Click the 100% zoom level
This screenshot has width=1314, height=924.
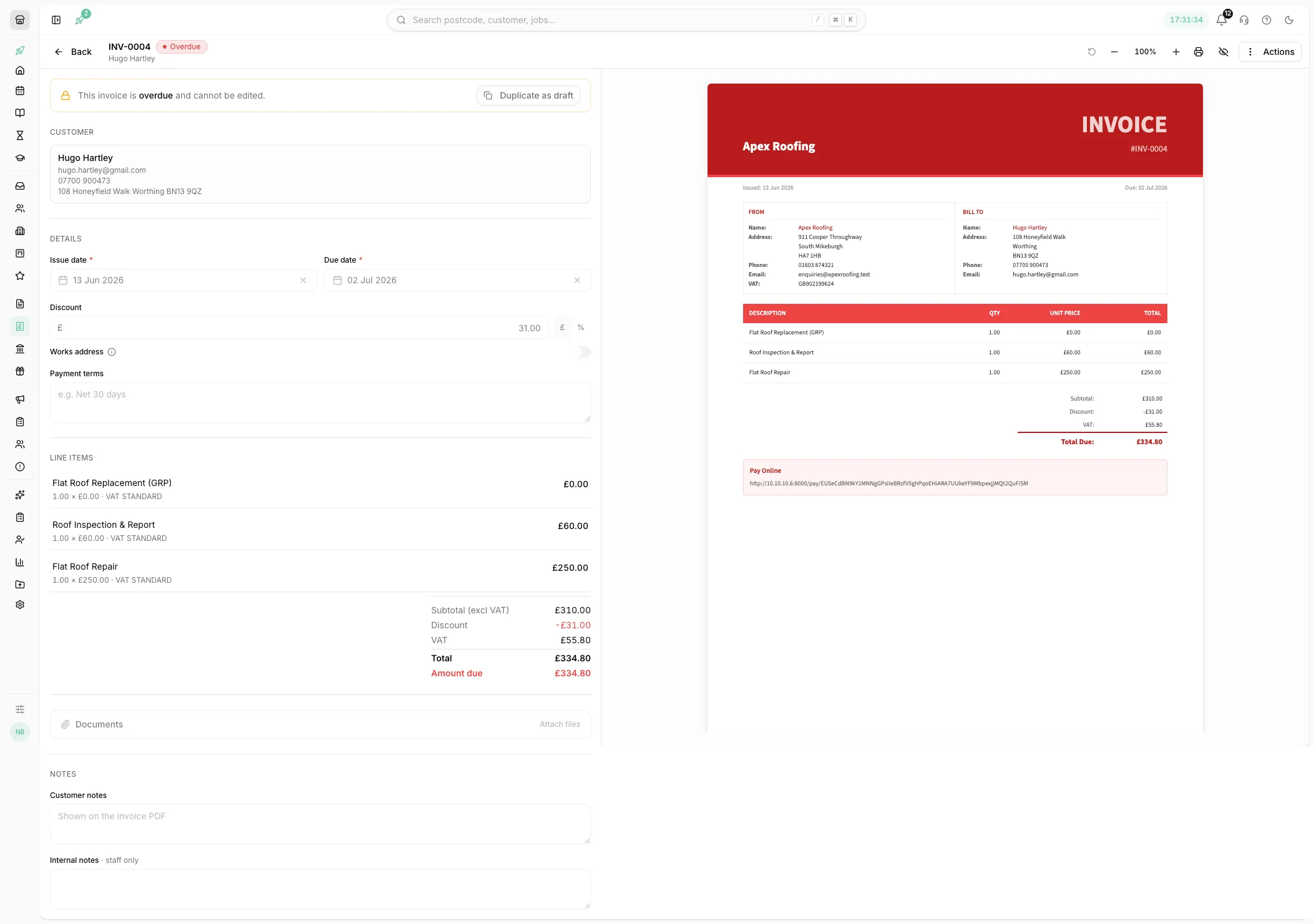(x=1145, y=52)
